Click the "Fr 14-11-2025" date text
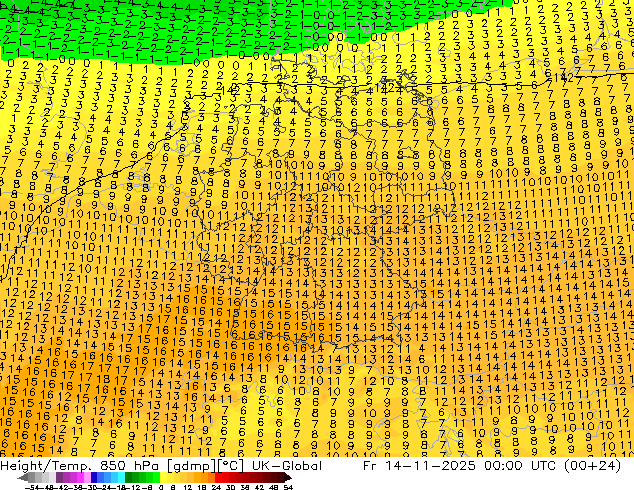634x490 pixels. (x=419, y=466)
